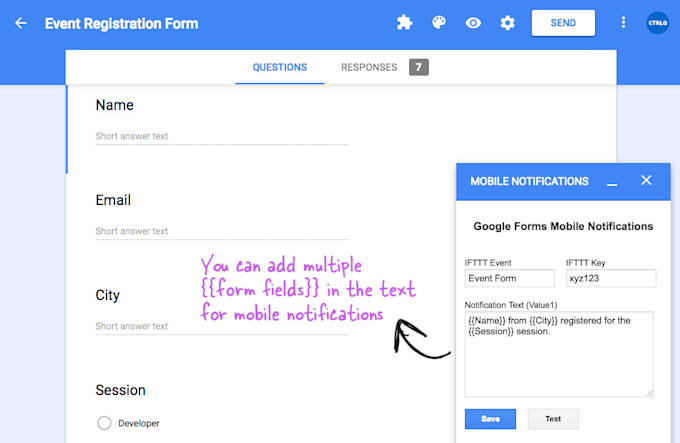Minimize the Mobile Notifications panel
The height and width of the screenshot is (443, 680).
[x=612, y=182]
